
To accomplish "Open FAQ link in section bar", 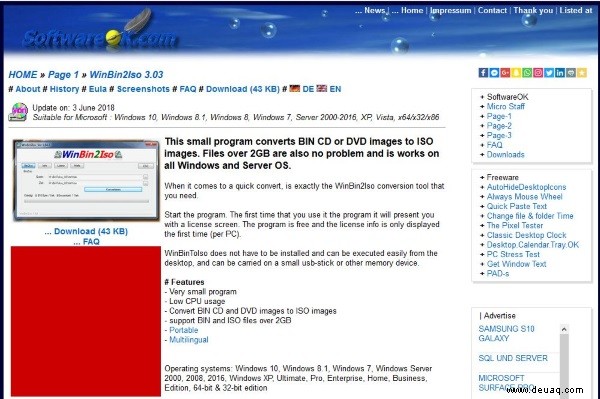I will (188, 89).
